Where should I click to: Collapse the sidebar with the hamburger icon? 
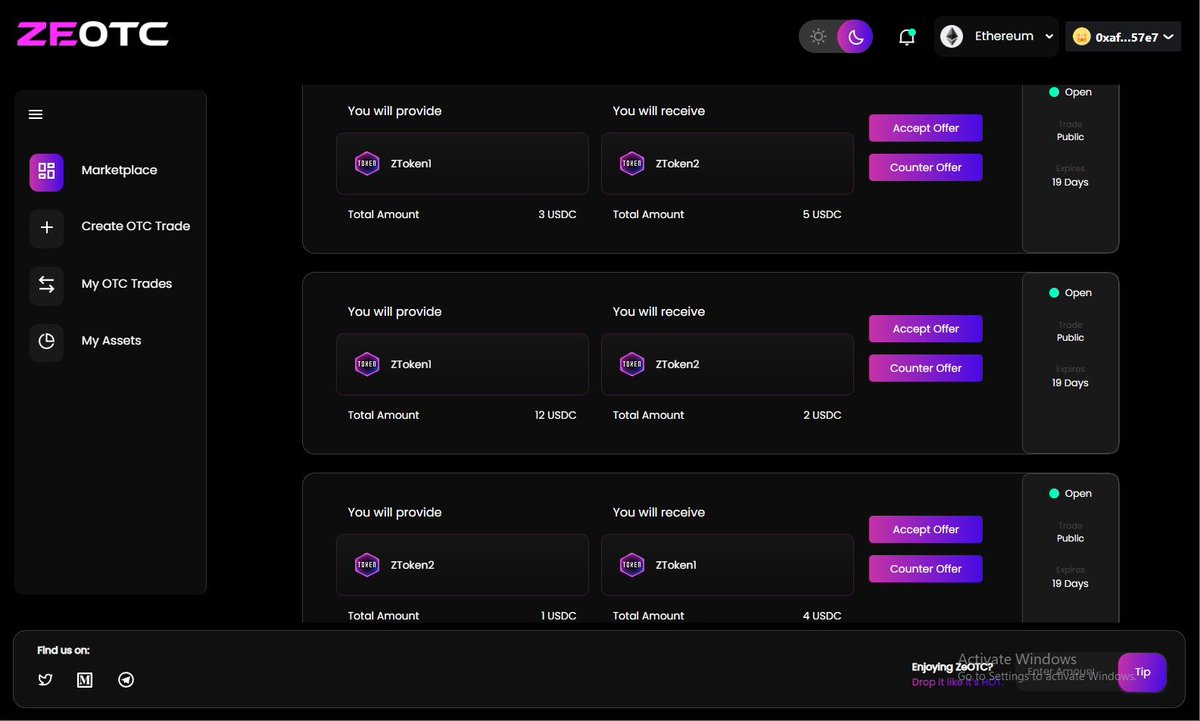click(35, 114)
